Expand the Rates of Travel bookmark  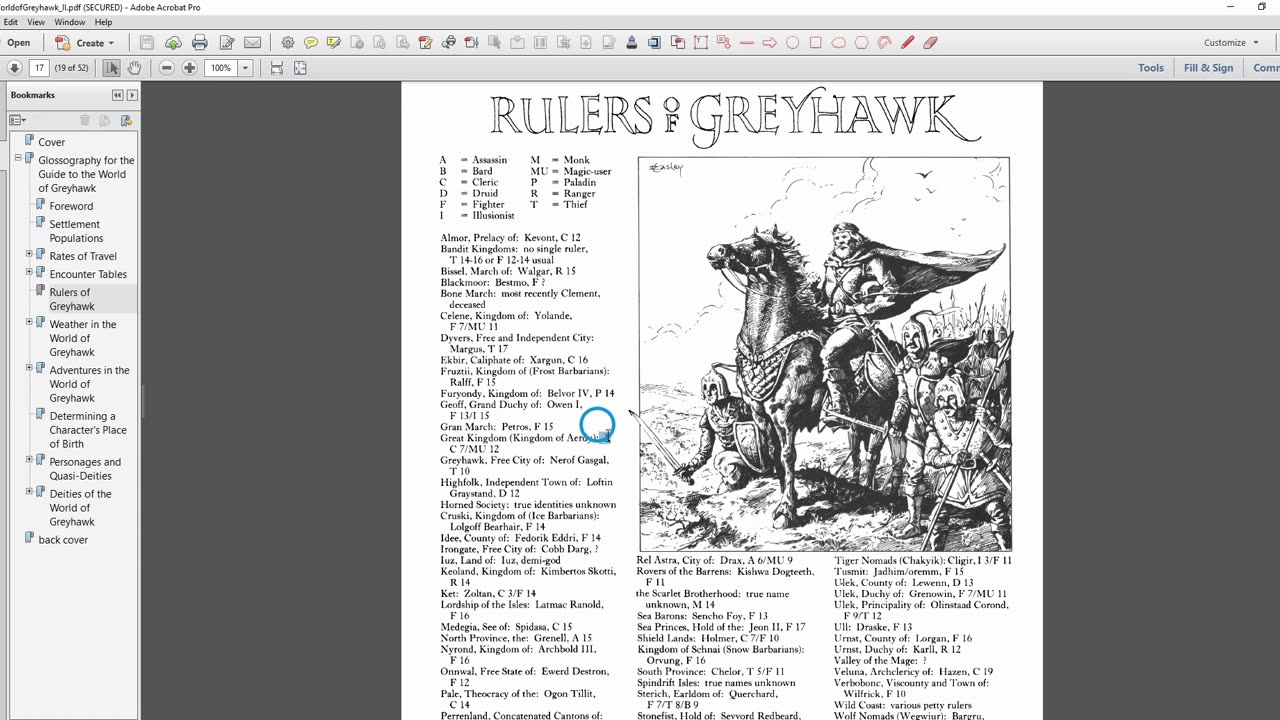(x=29, y=254)
